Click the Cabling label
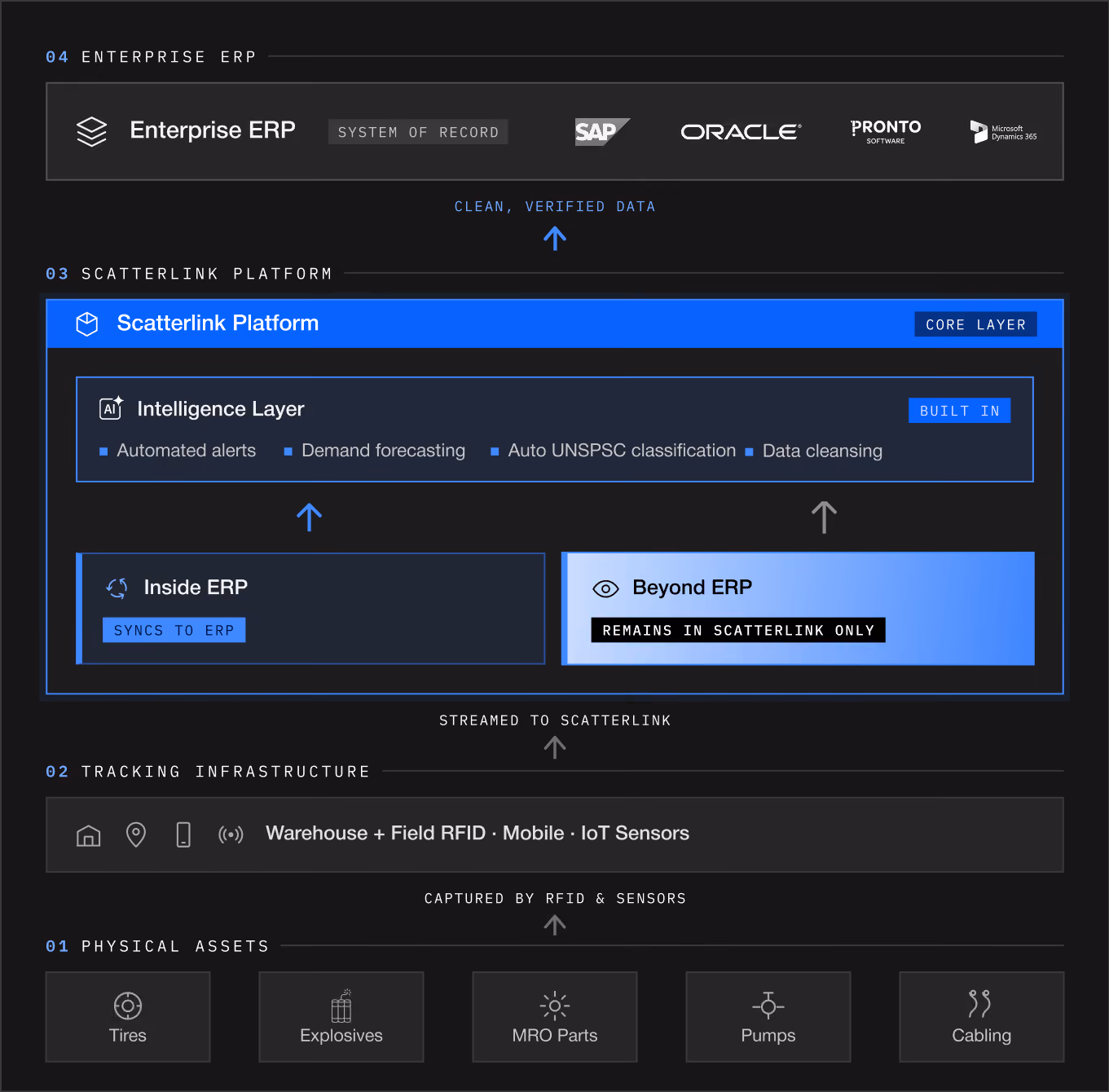The height and width of the screenshot is (1092, 1109). (982, 1036)
